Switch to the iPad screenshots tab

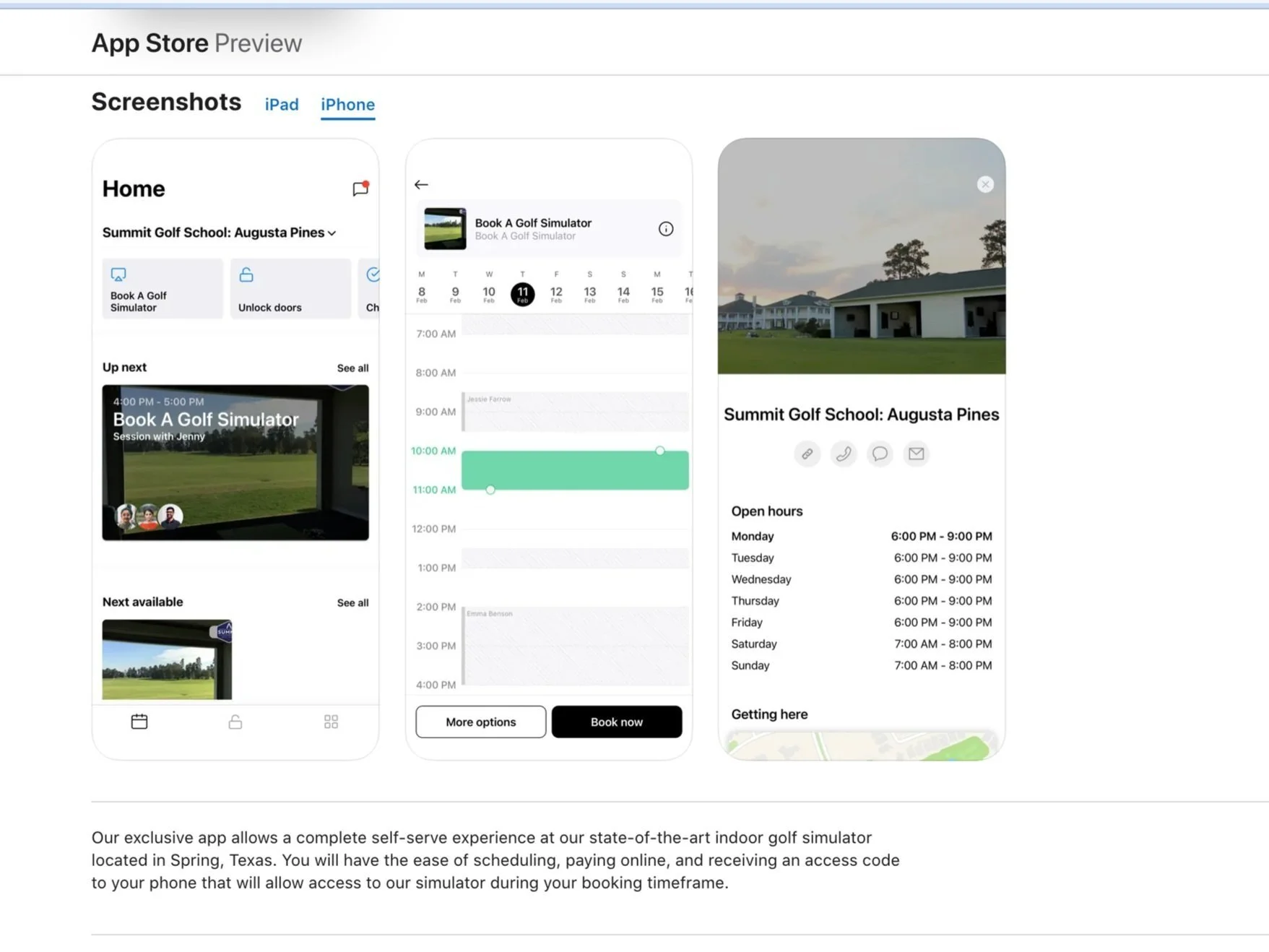point(282,105)
